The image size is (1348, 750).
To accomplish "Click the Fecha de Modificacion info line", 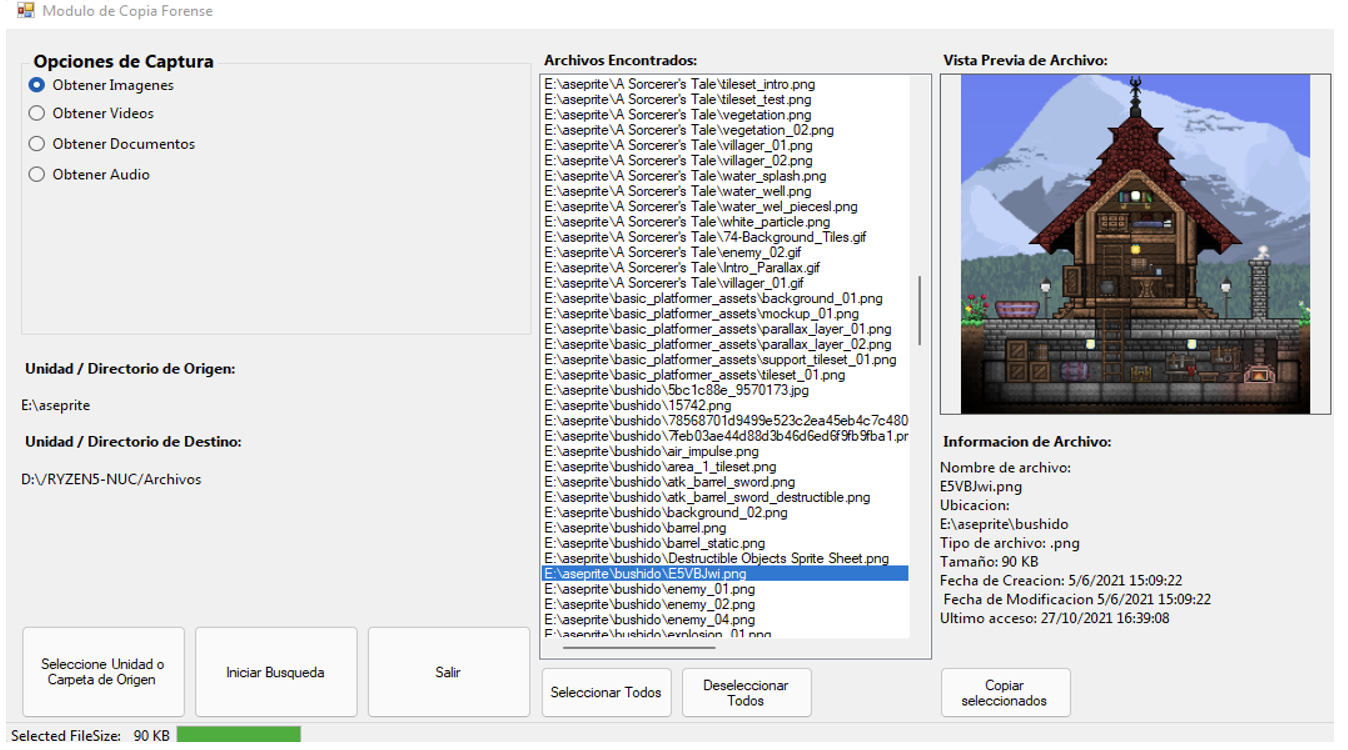I will click(x=1077, y=599).
